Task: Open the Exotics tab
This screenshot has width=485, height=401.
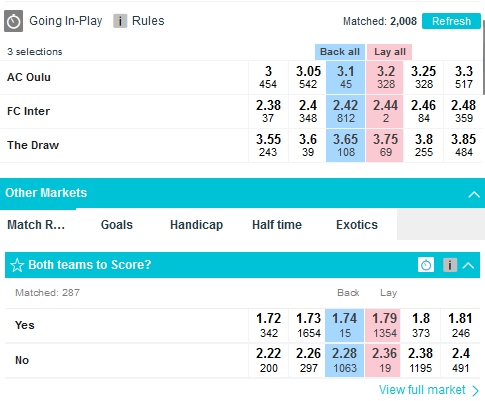Action: tap(357, 225)
